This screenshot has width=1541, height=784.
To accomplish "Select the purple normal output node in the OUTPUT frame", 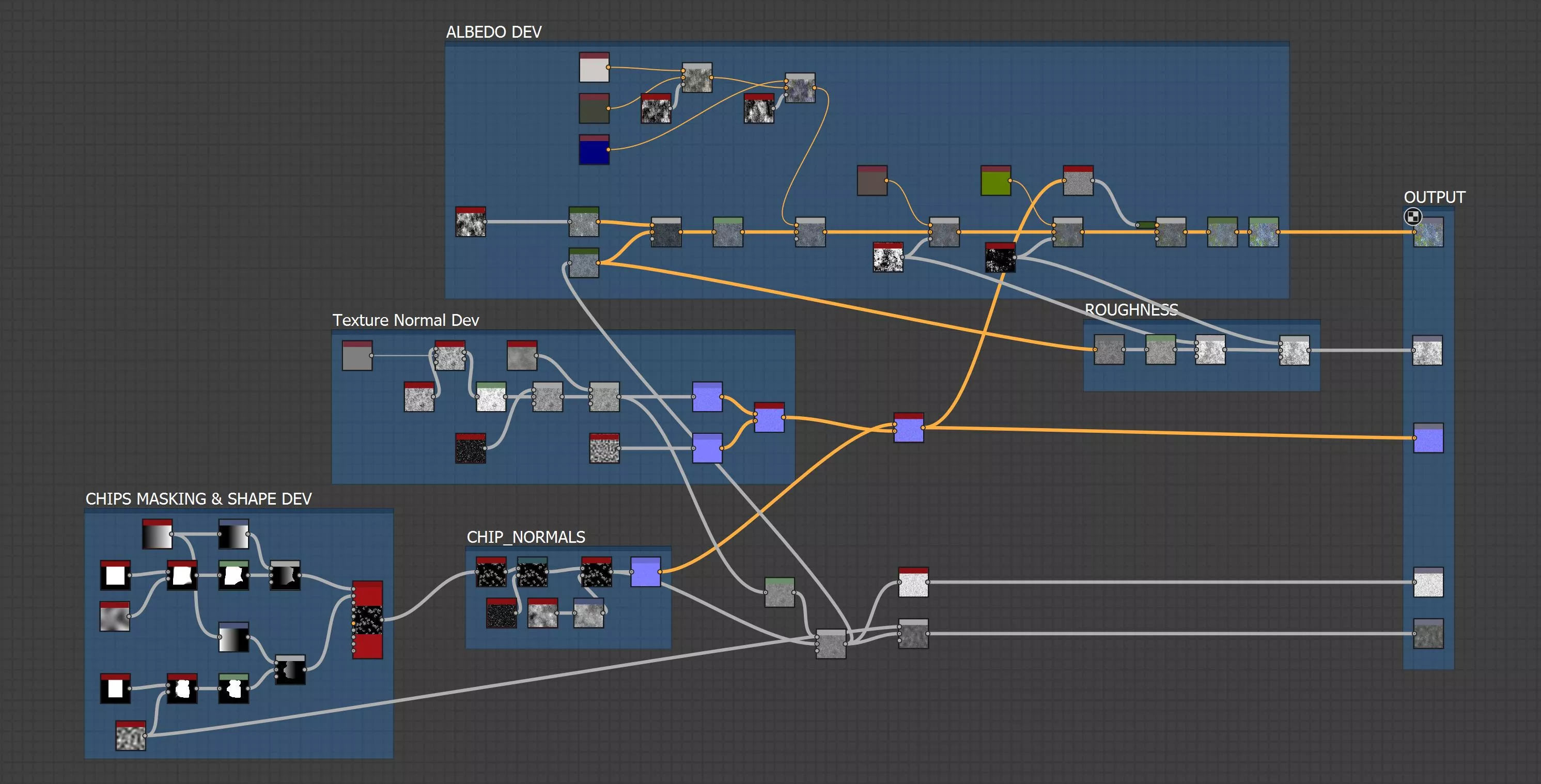I will click(1428, 438).
